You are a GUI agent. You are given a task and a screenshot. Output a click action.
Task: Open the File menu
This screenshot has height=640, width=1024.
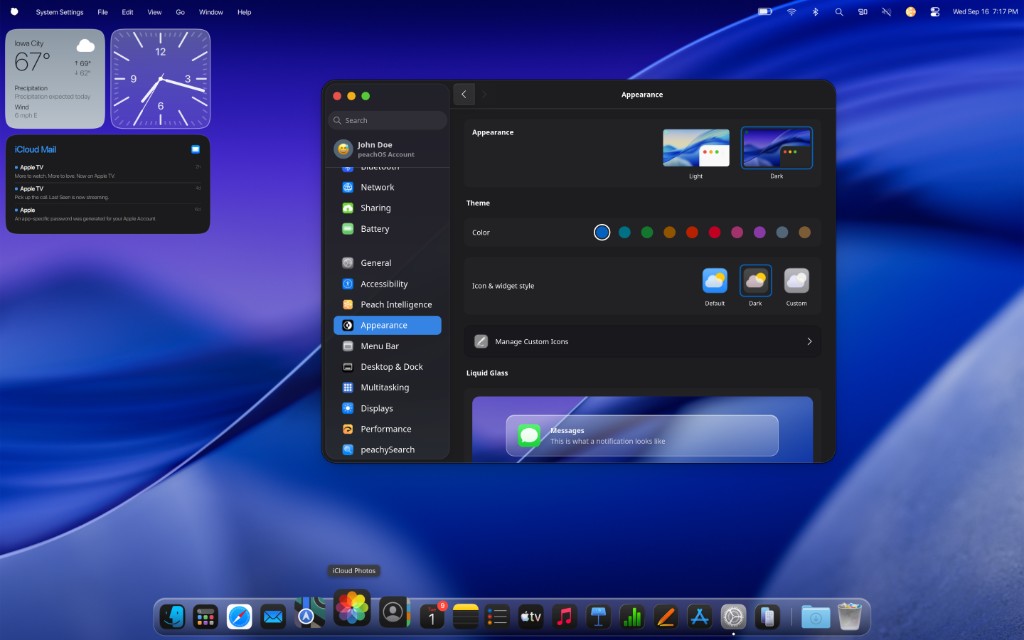(103, 12)
